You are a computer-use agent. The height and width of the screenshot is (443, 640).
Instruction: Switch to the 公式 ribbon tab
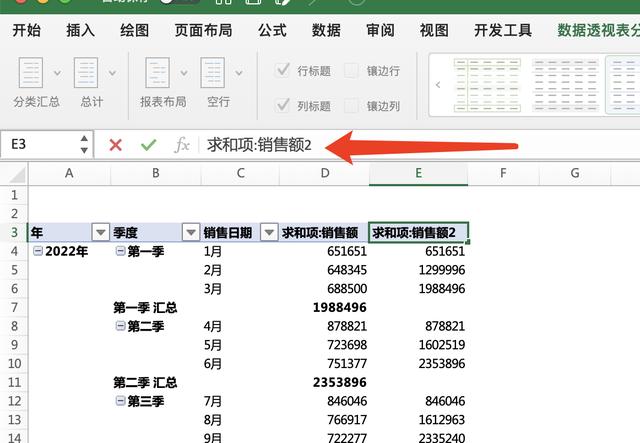(271, 30)
